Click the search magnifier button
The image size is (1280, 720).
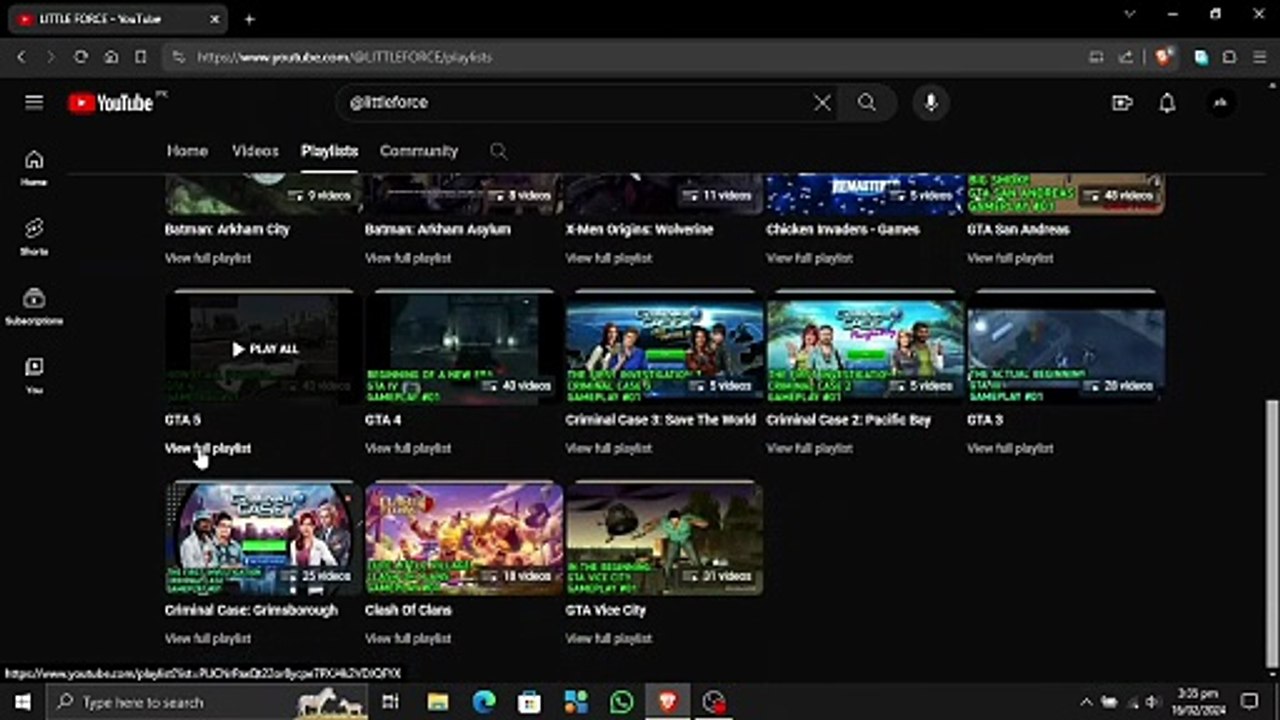pos(866,102)
